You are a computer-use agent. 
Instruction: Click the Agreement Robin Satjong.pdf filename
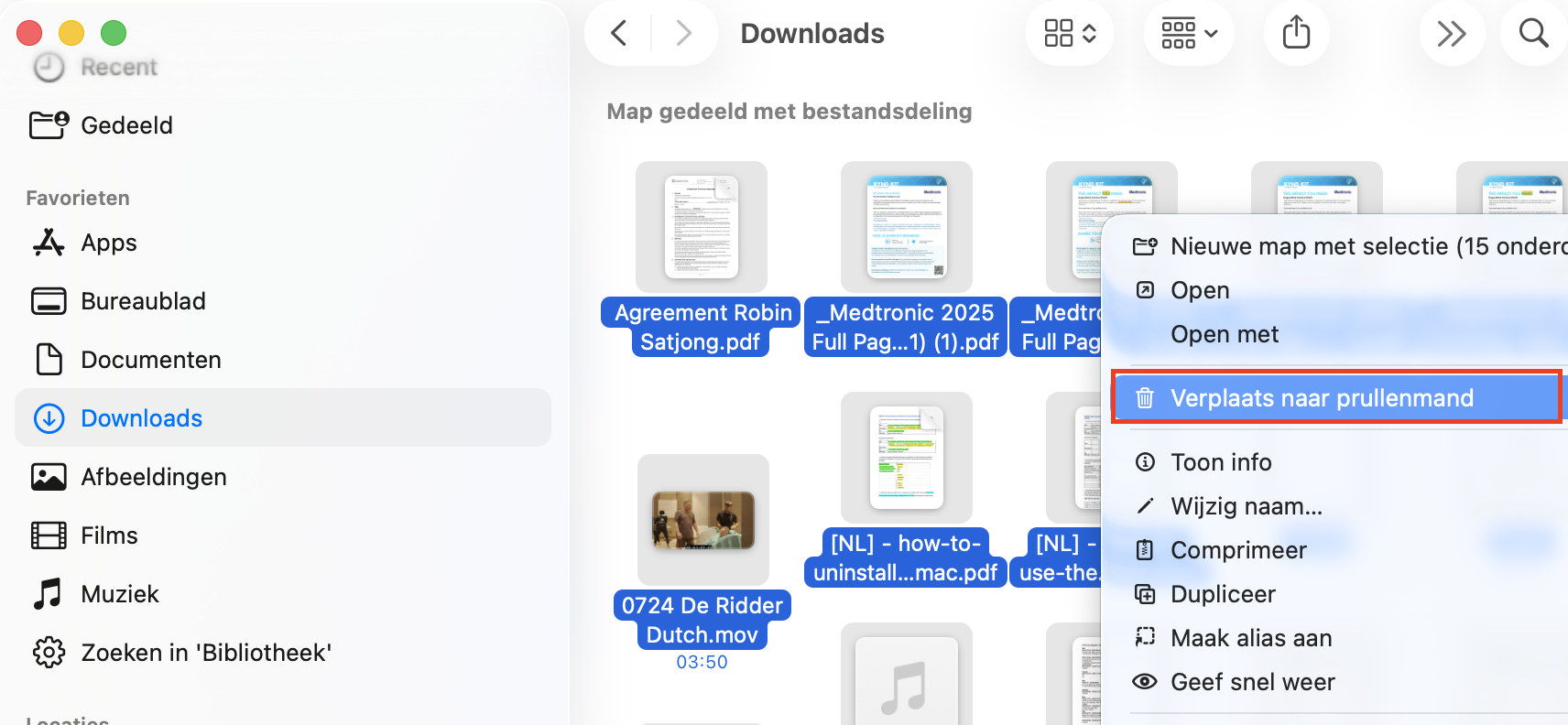(x=702, y=327)
